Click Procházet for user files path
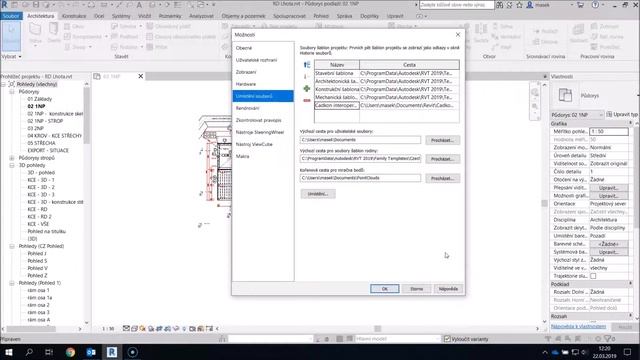The image size is (640, 360). pos(442,140)
